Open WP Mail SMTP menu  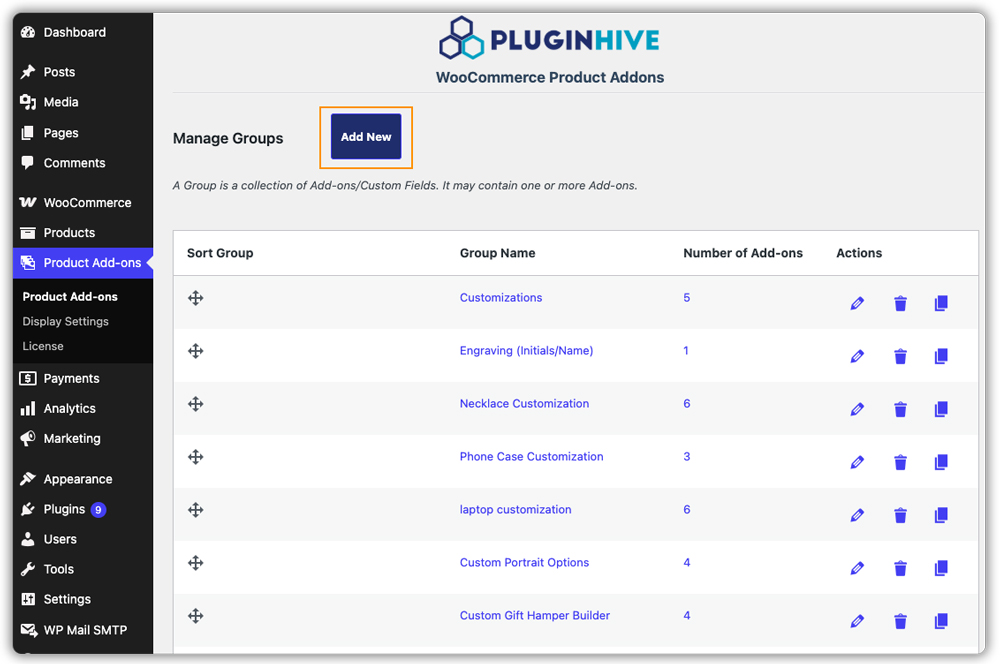tap(83, 630)
